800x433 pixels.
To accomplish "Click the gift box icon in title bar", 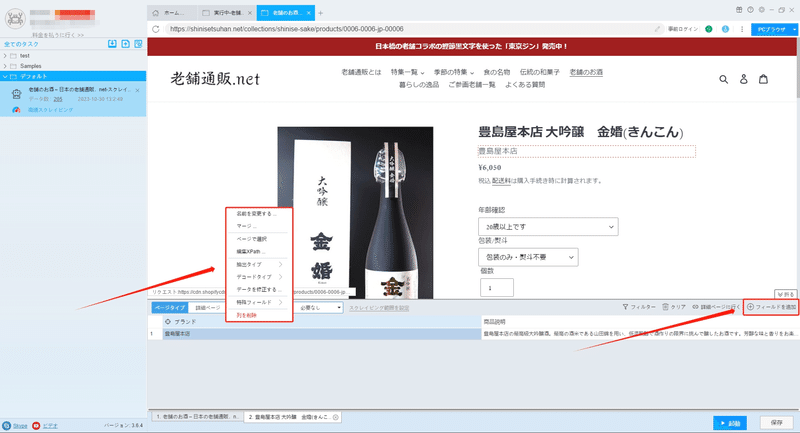I will (x=739, y=10).
